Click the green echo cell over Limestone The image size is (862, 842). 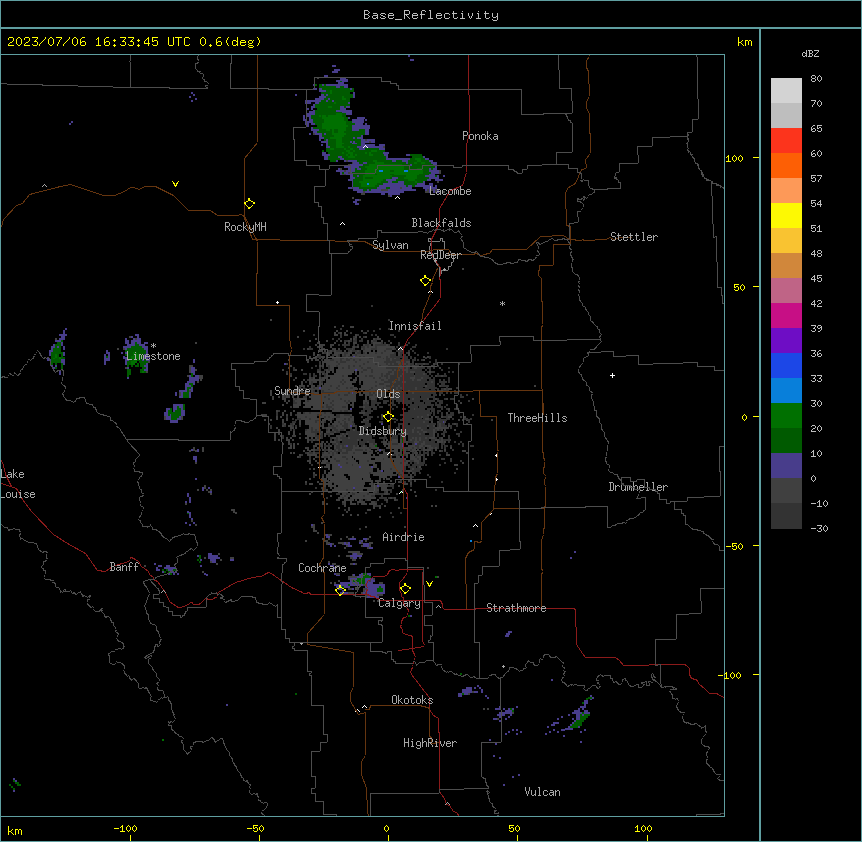(x=135, y=354)
